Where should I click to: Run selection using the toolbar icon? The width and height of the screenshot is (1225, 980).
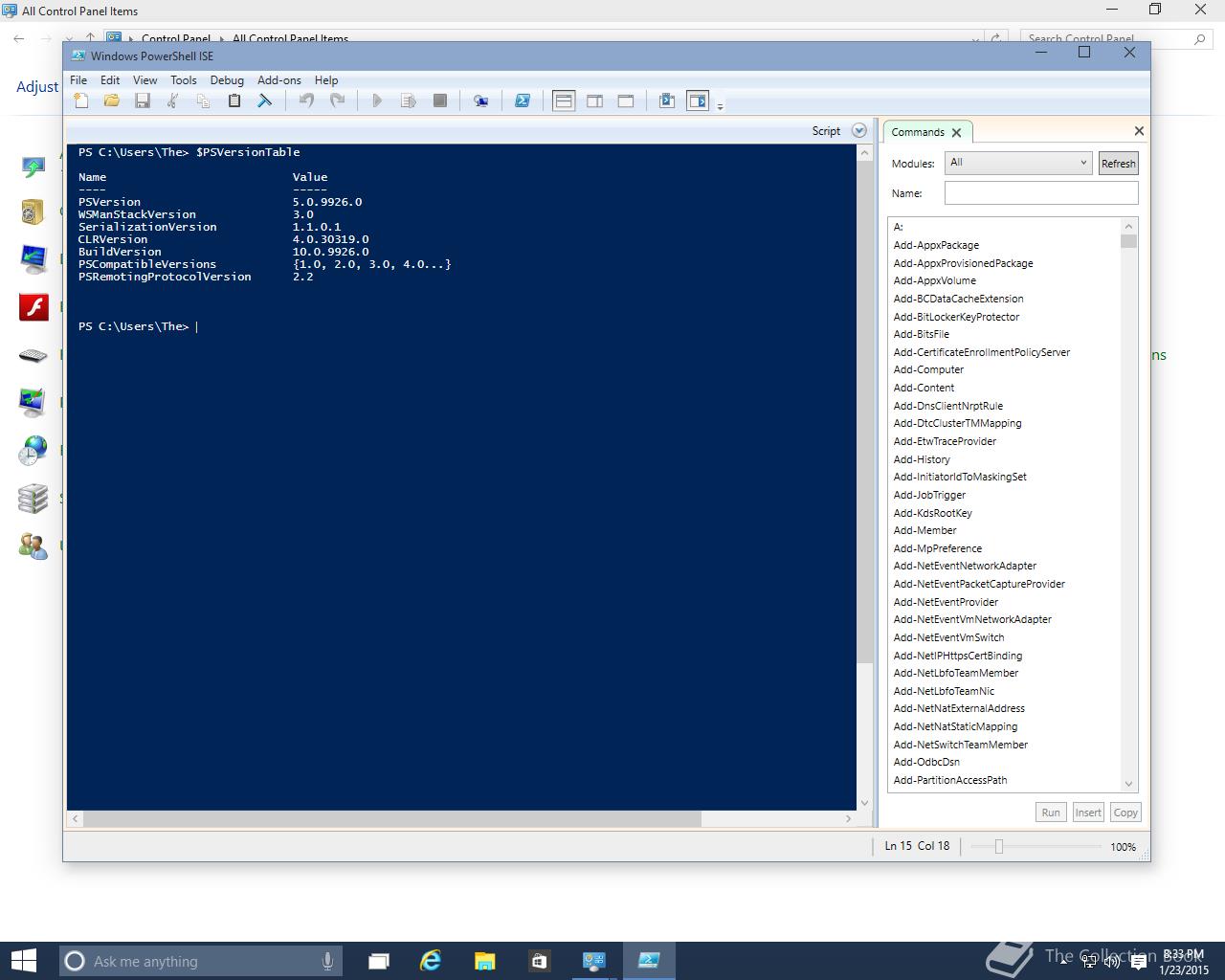coord(409,100)
